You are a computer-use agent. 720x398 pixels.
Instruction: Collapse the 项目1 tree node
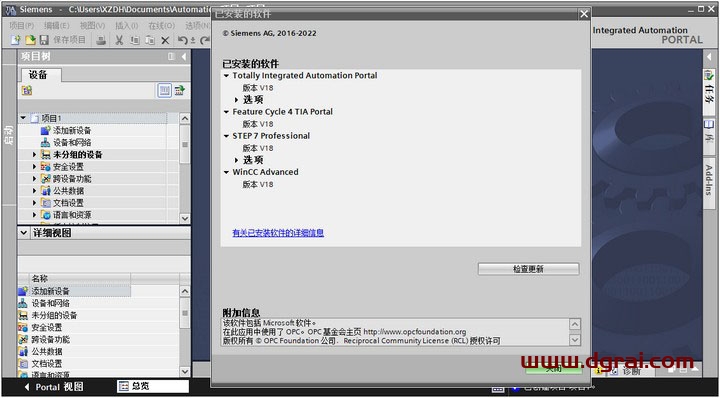[x=23, y=118]
